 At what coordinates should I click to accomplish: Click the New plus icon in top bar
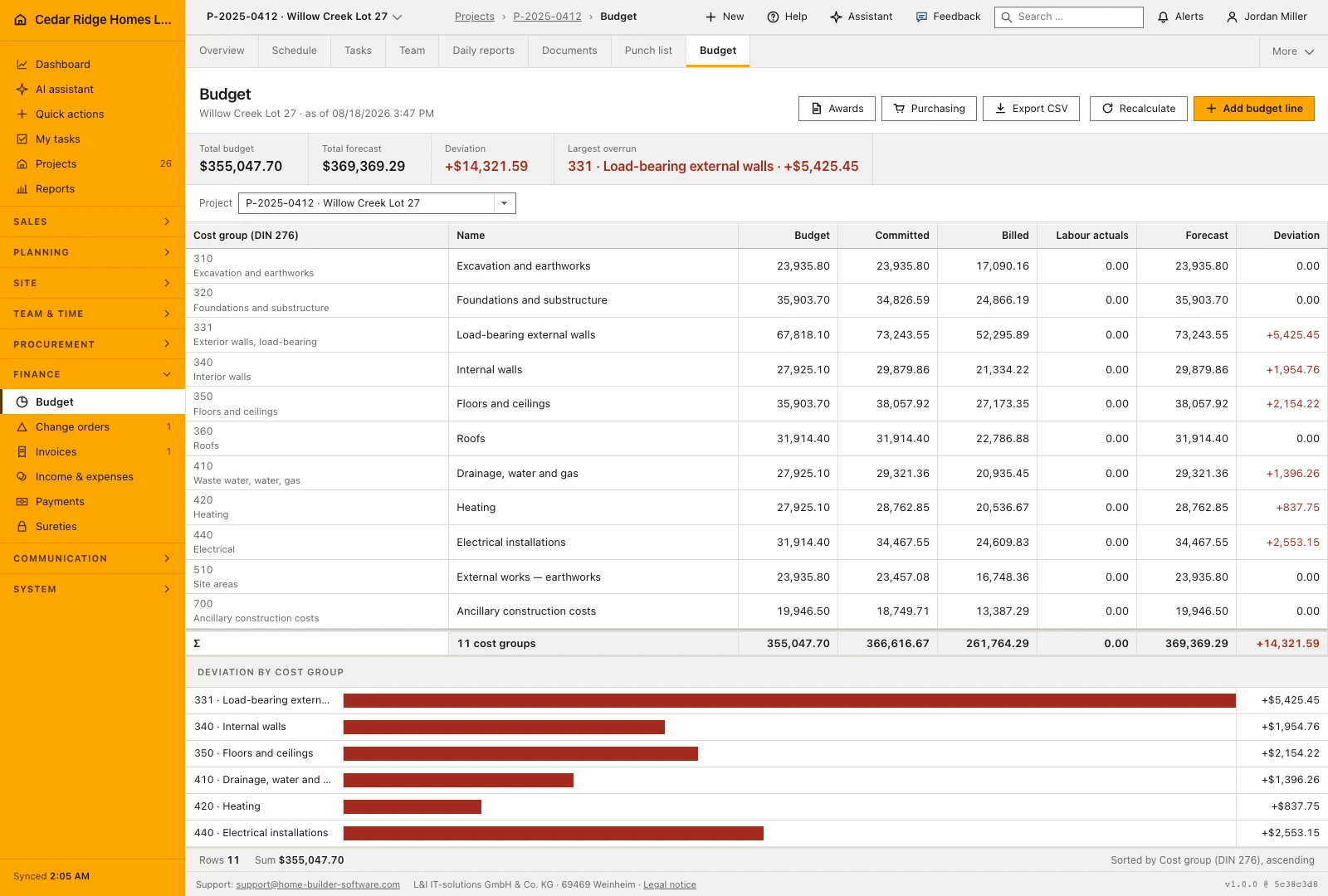pyautogui.click(x=710, y=17)
